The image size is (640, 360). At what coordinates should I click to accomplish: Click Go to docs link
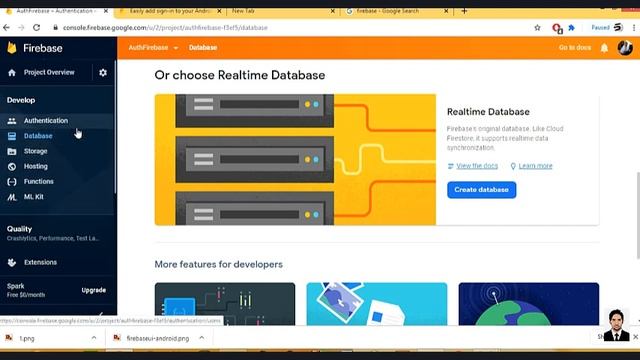[575, 47]
